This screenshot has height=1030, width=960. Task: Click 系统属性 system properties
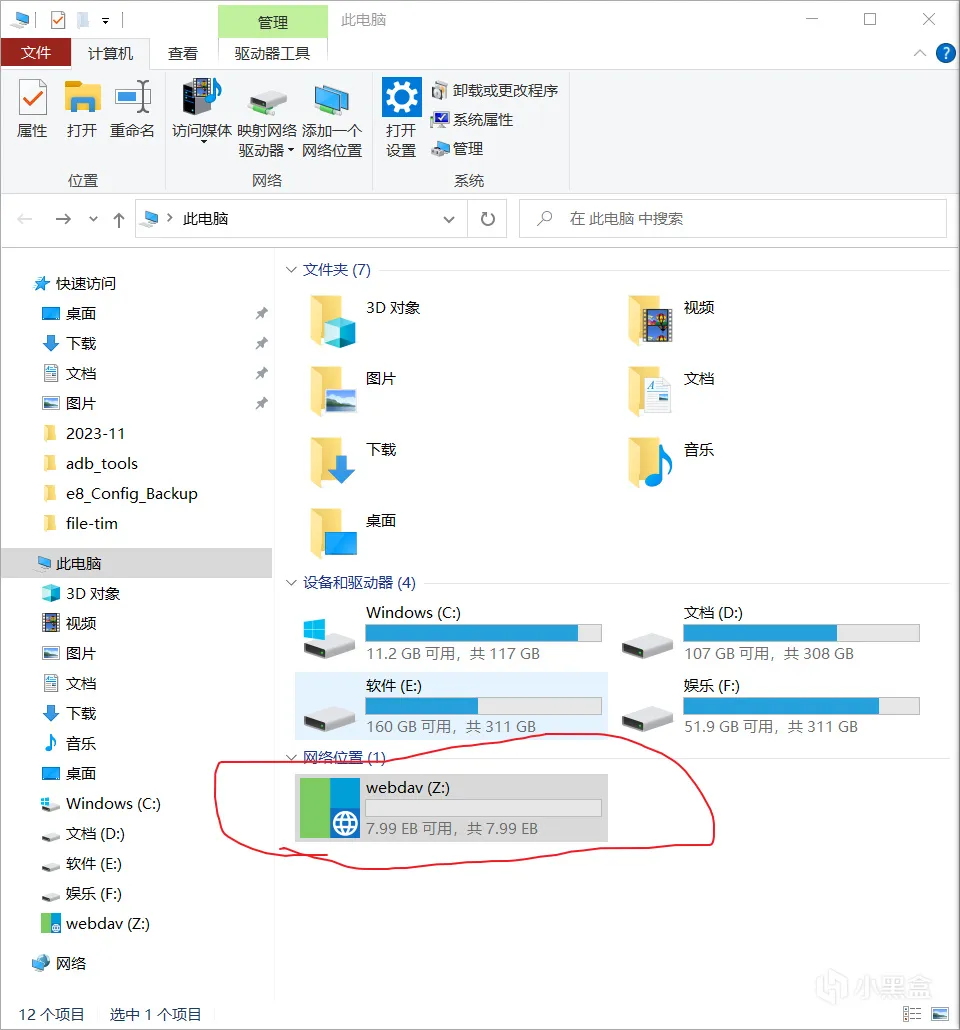click(472, 120)
